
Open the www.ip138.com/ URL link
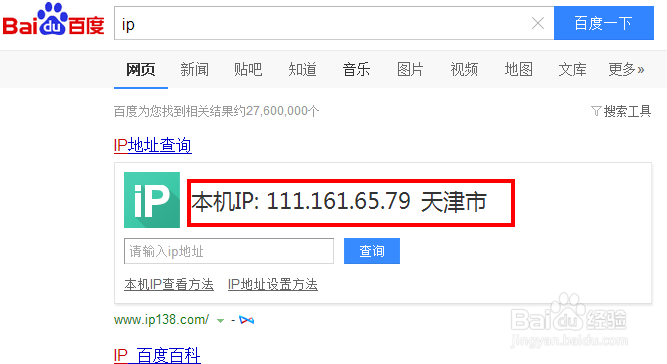[161, 320]
